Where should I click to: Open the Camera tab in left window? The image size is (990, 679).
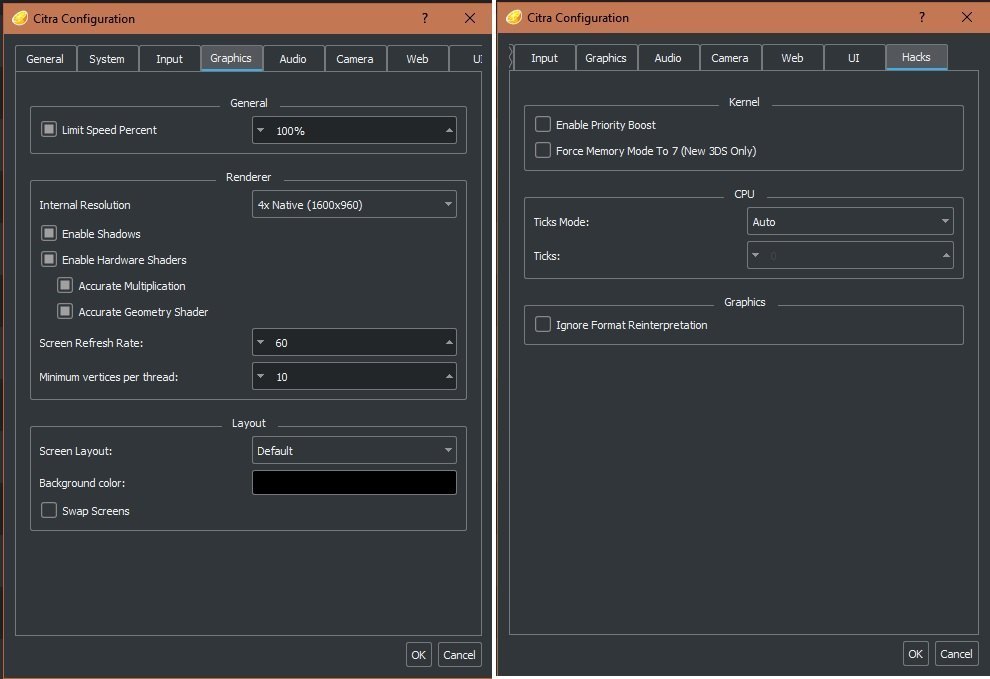click(x=355, y=59)
